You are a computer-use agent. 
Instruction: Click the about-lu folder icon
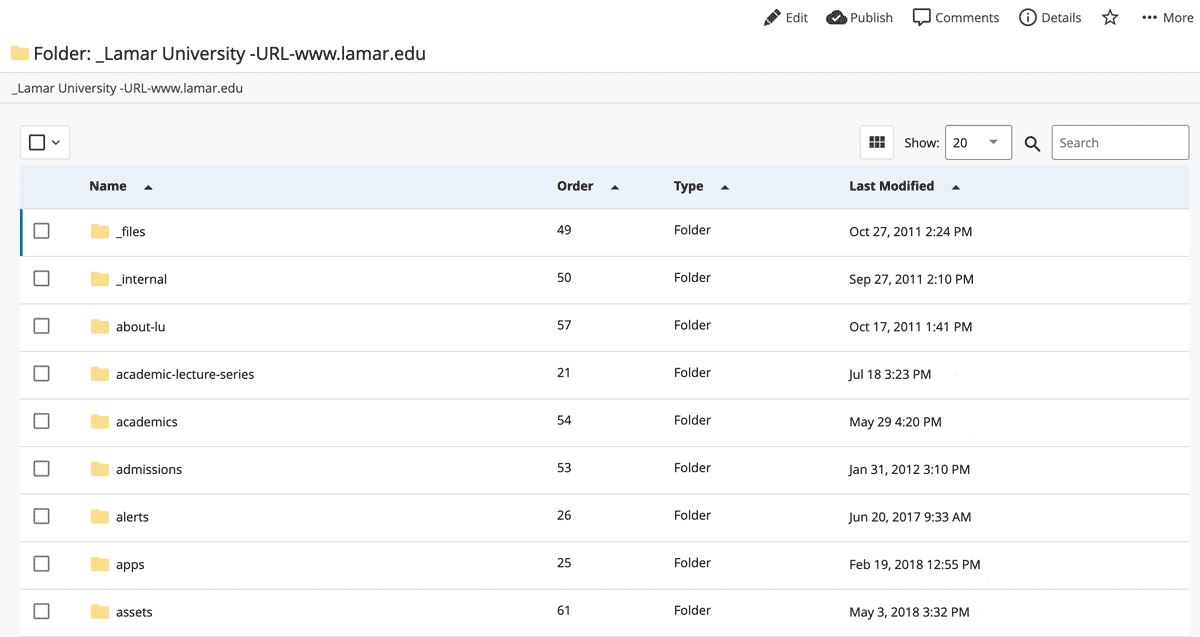100,327
